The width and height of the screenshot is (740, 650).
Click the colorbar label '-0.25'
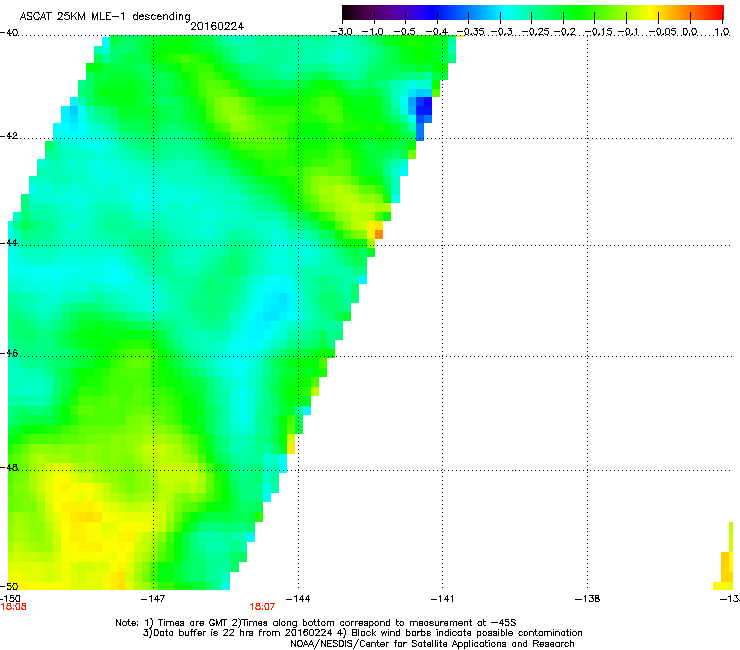[x=536, y=32]
